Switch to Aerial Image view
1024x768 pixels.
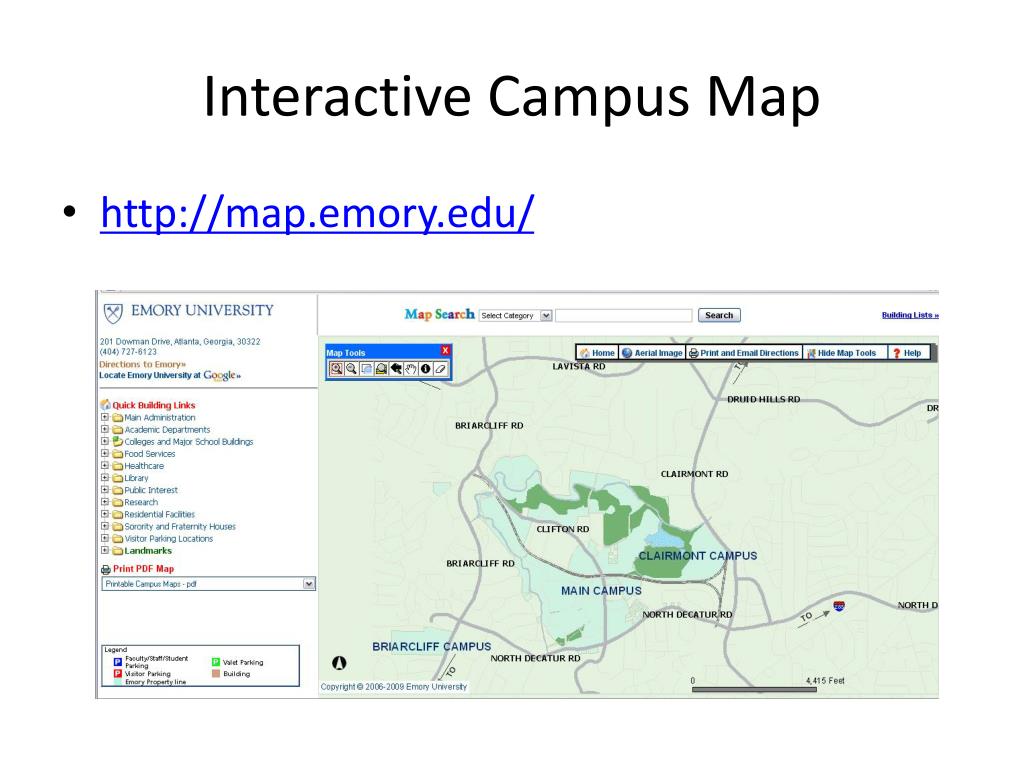click(x=652, y=353)
